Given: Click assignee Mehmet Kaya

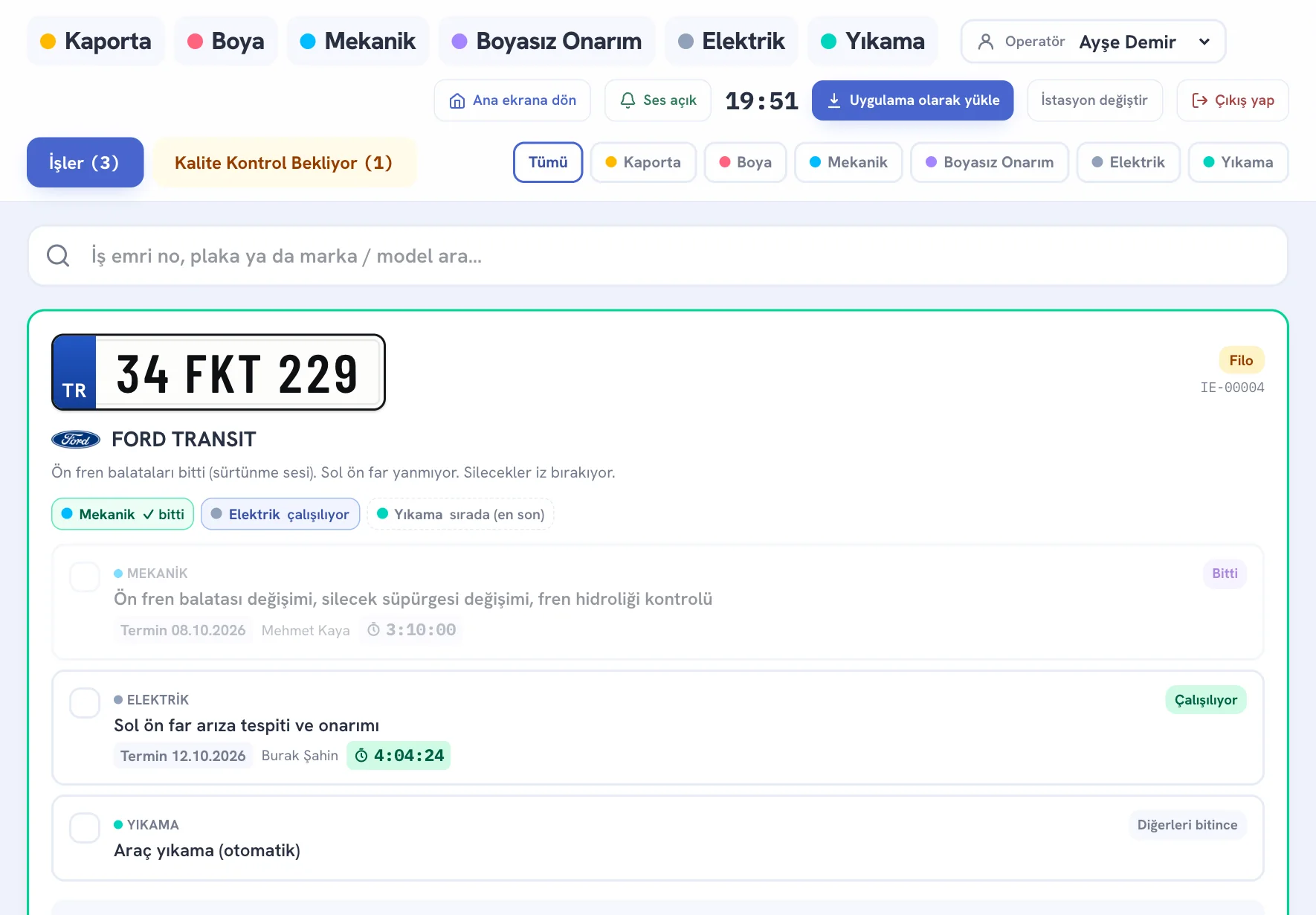Looking at the screenshot, I should 306,630.
